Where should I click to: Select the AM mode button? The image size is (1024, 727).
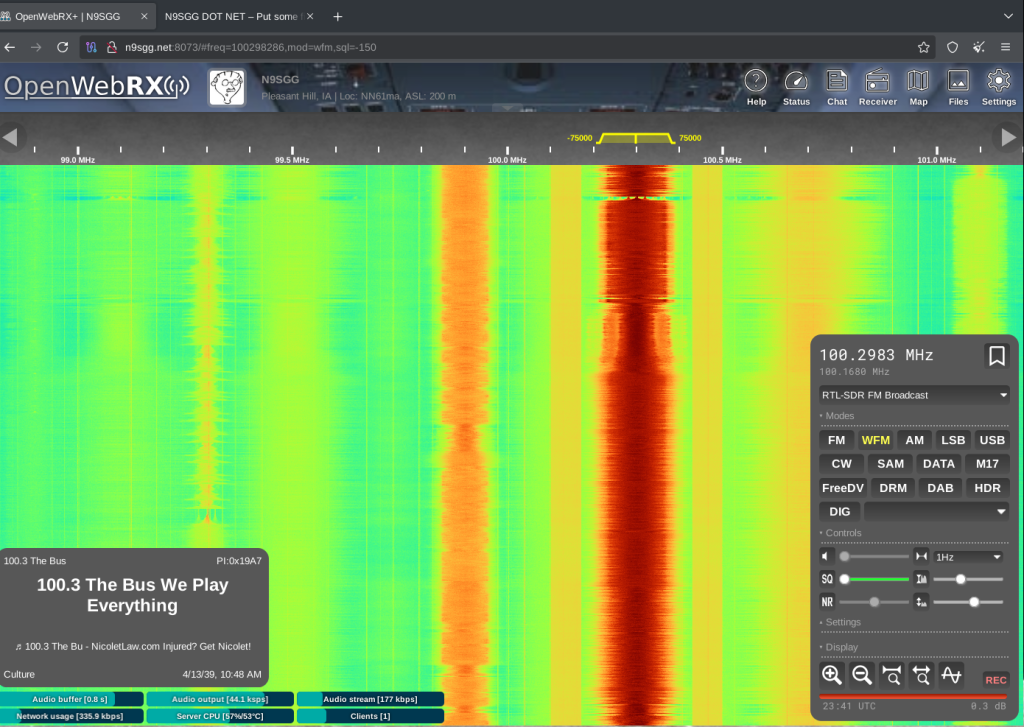[x=914, y=440]
